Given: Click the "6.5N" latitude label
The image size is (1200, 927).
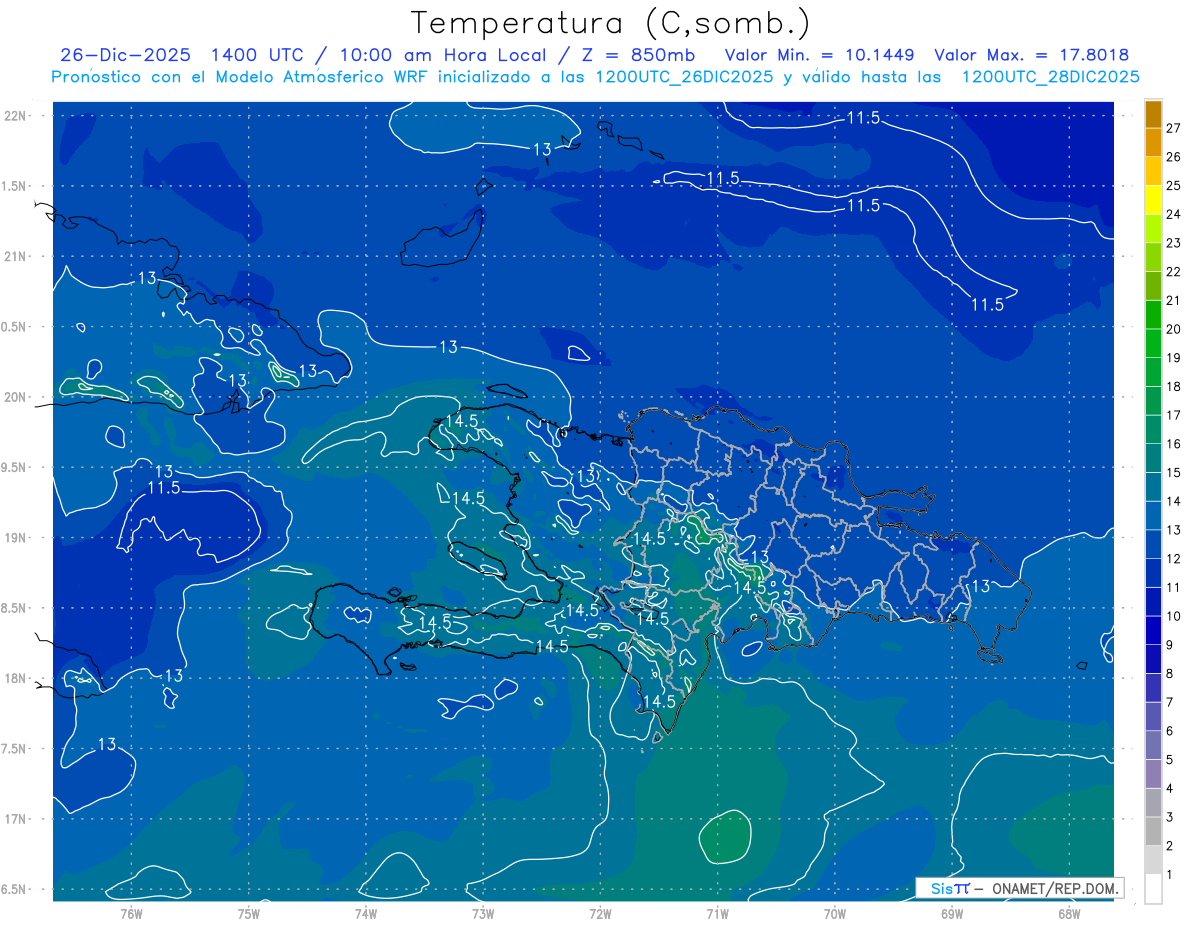Looking at the screenshot, I should pos(15,889).
